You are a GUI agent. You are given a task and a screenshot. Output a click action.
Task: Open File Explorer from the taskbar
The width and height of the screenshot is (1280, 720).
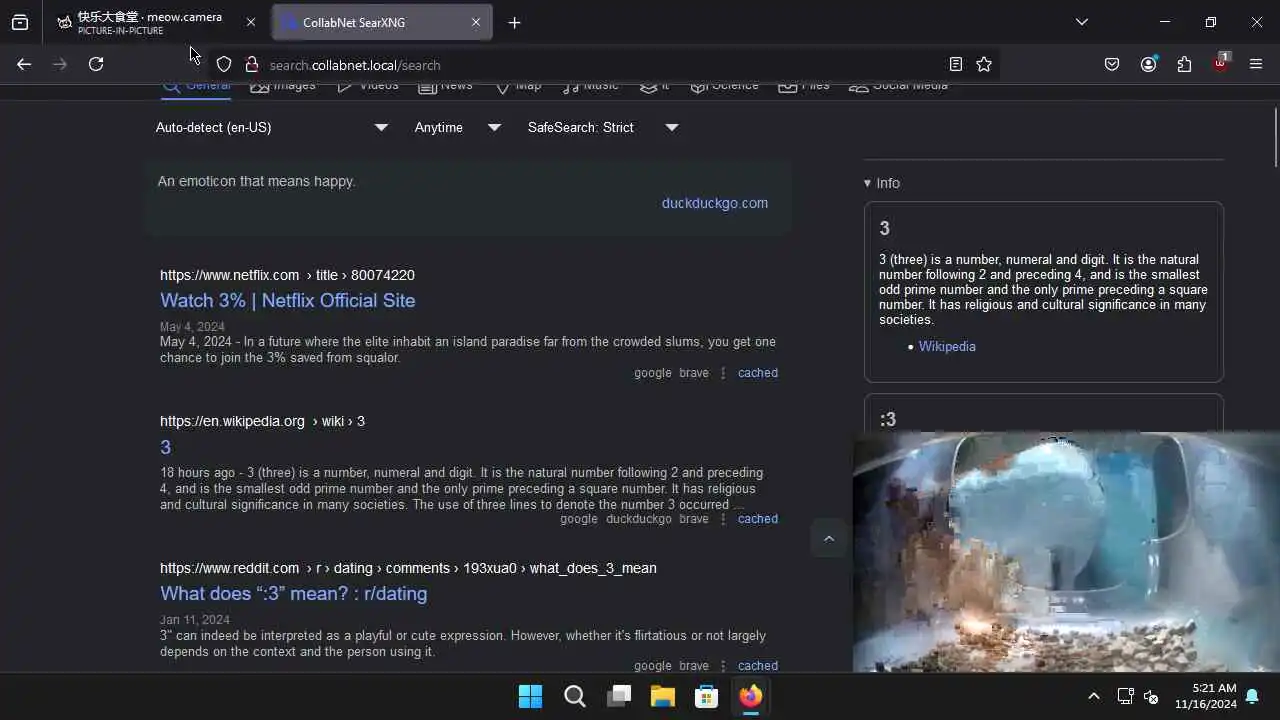click(663, 696)
